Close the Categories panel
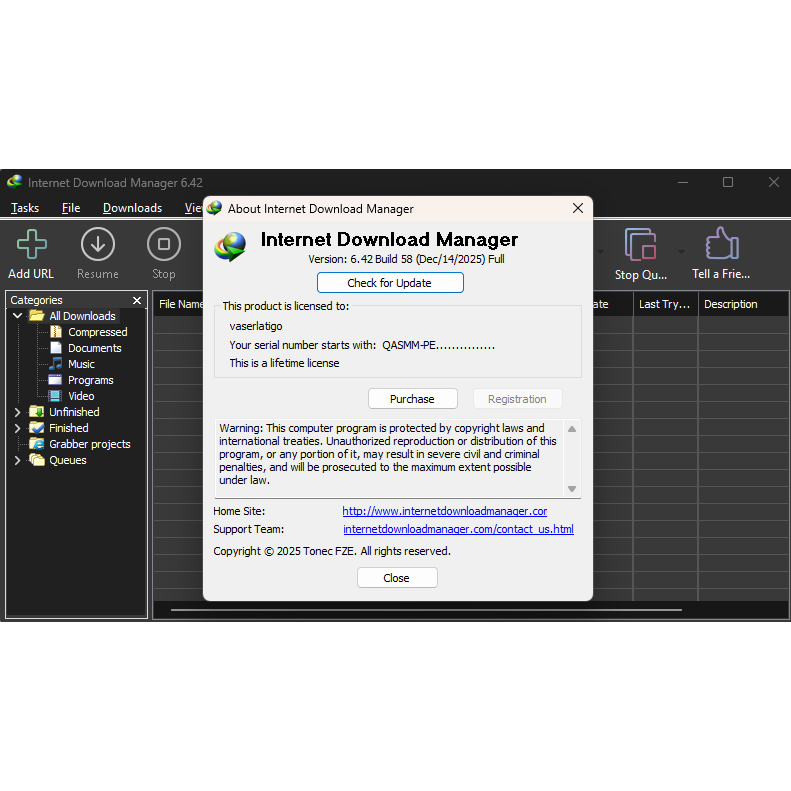Viewport: 791px width, 791px height. click(137, 300)
